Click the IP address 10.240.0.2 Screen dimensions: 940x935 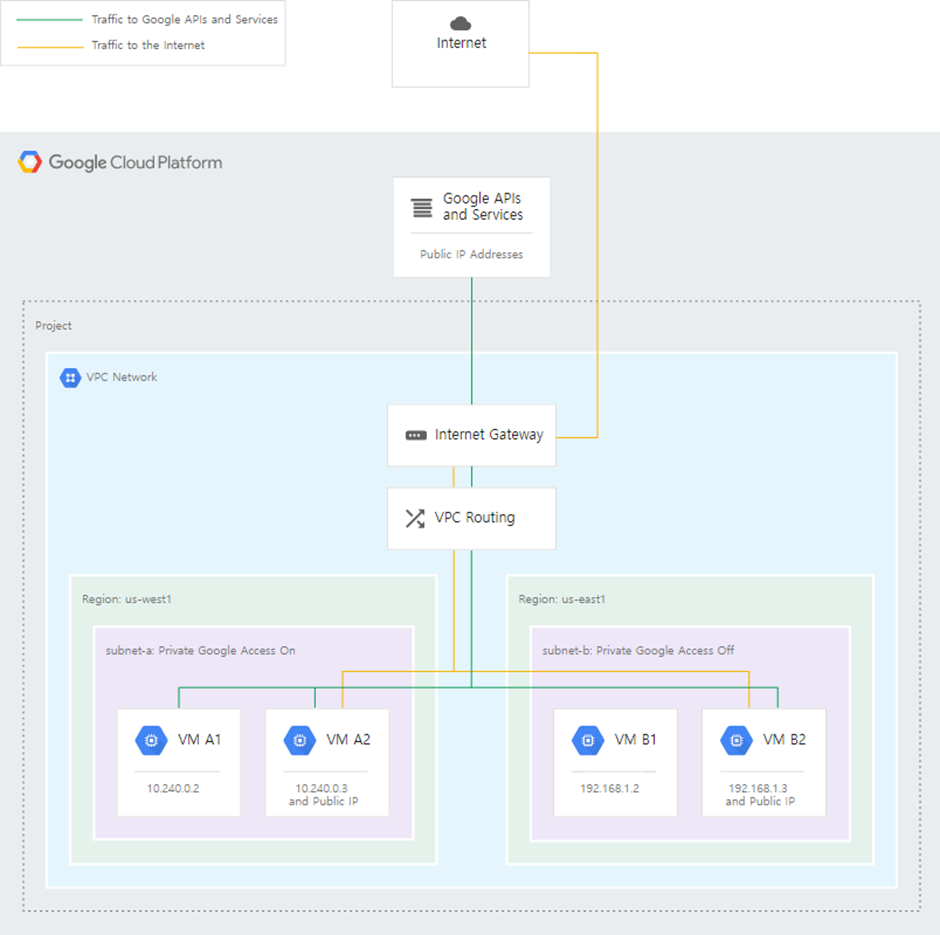(x=173, y=788)
